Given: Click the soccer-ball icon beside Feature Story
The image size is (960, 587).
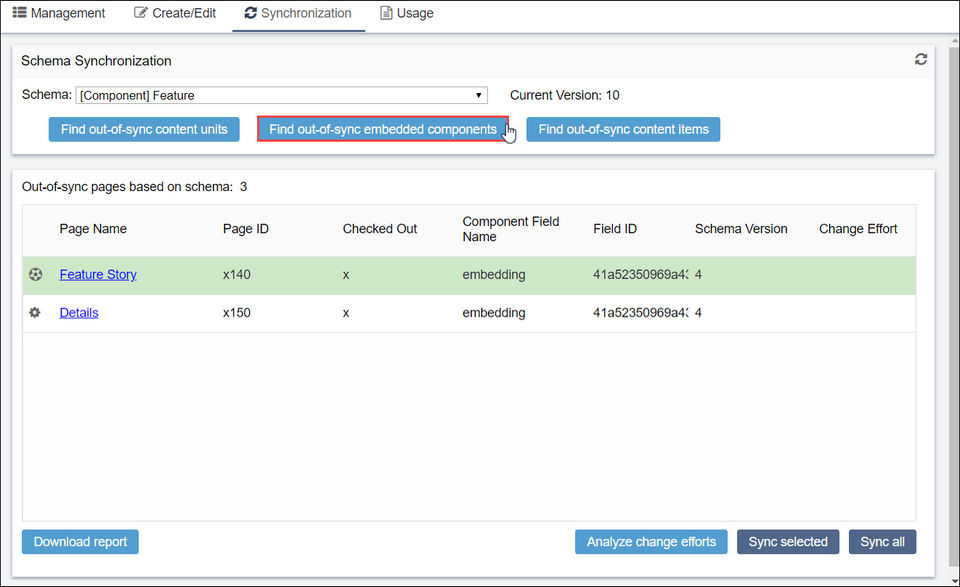Looking at the screenshot, I should click(36, 274).
